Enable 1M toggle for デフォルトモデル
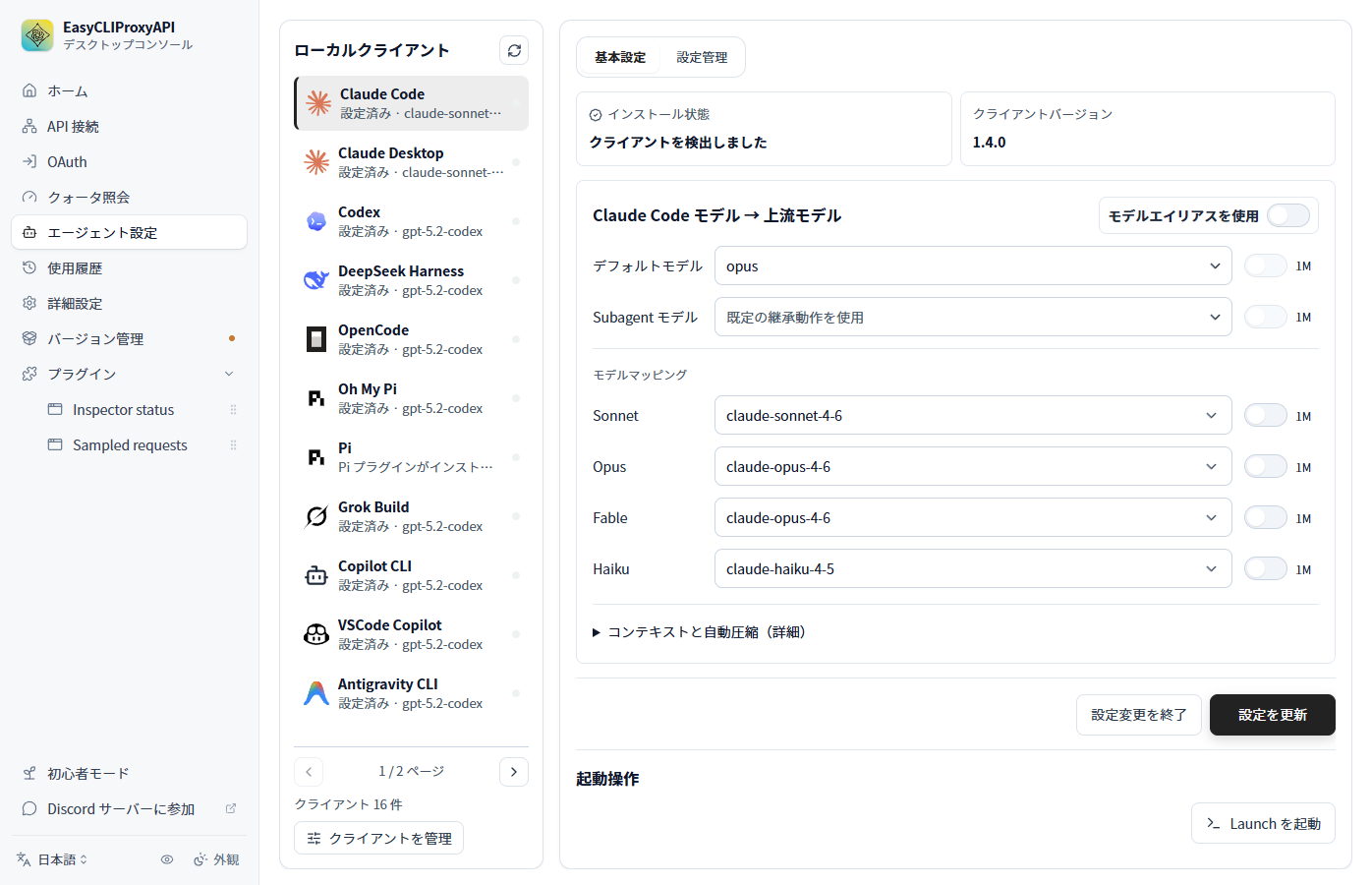 pyautogui.click(x=1266, y=265)
